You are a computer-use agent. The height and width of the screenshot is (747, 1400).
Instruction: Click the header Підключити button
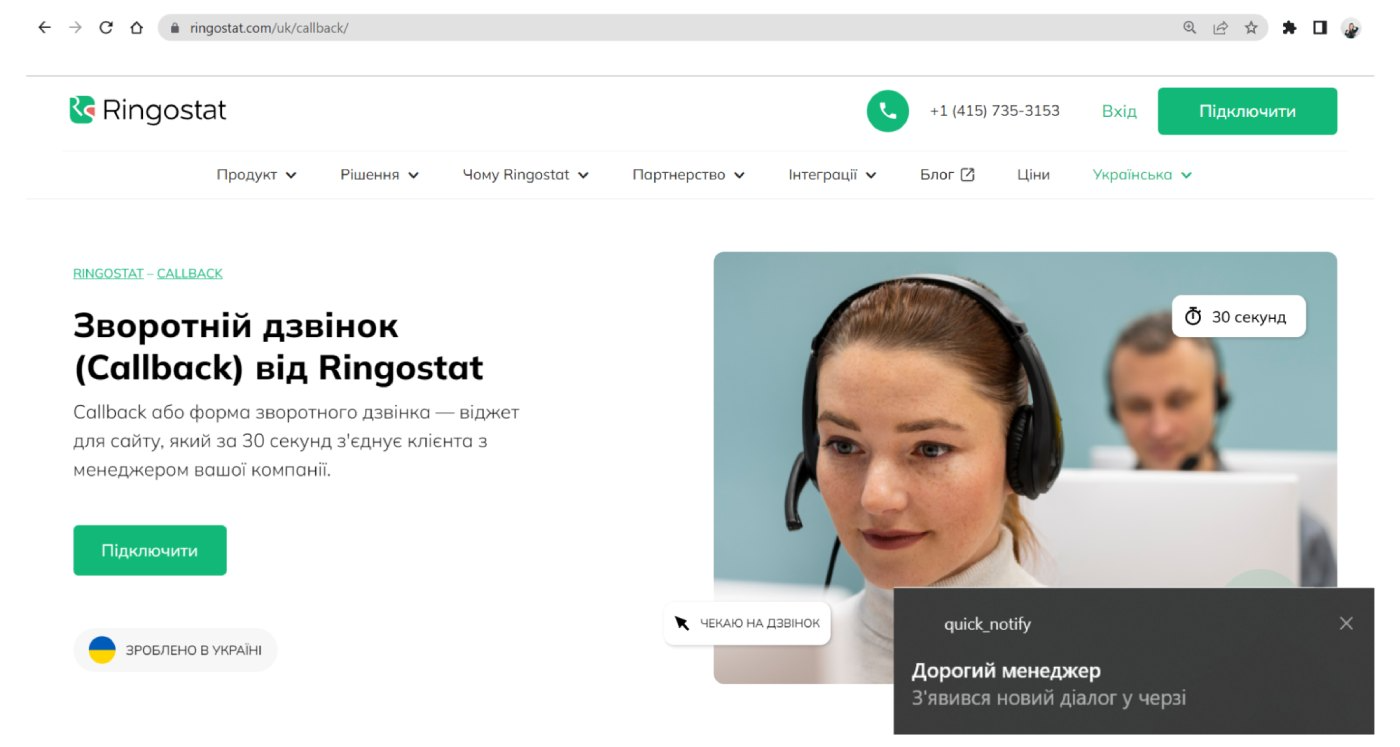tap(1247, 111)
